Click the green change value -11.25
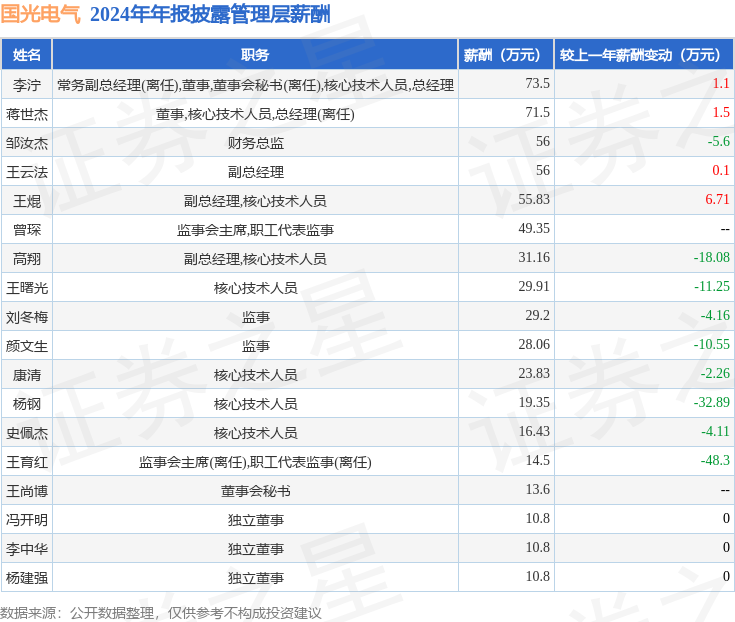Viewport: 735px width, 622px height. pos(712,286)
